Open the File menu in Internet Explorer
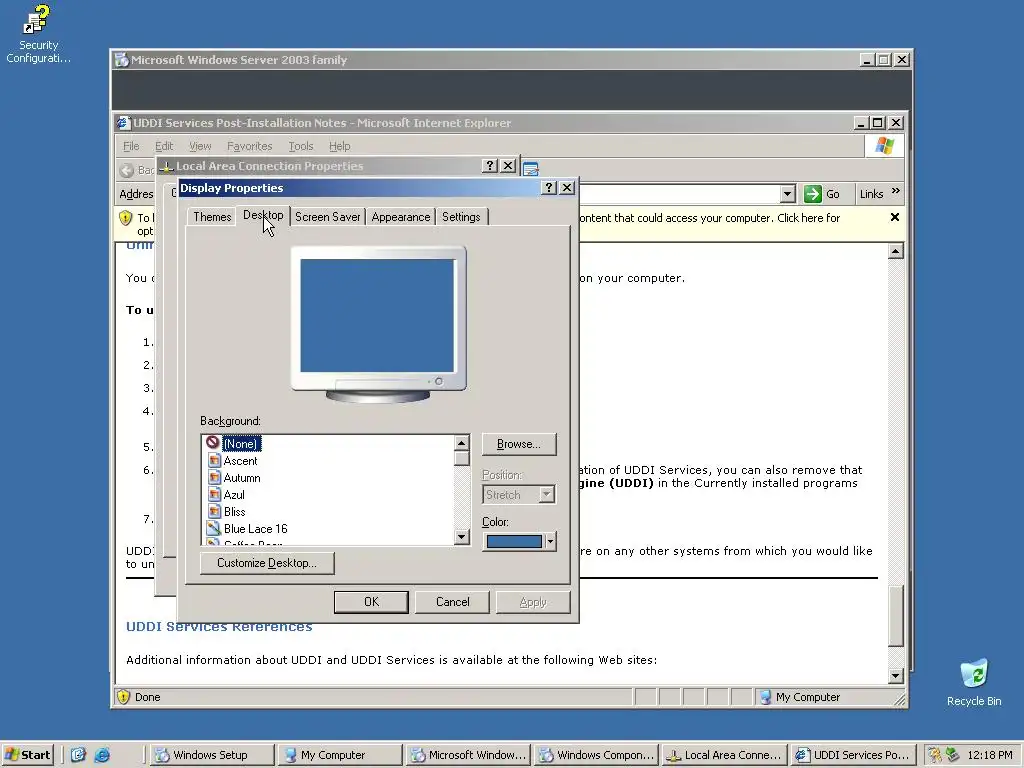The width and height of the screenshot is (1024, 768). tap(131, 146)
